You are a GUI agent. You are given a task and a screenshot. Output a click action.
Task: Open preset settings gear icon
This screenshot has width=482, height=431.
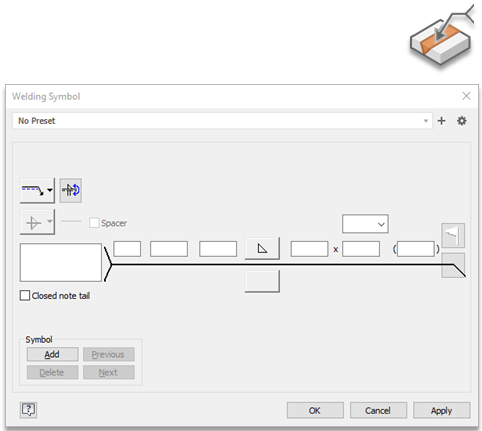coord(462,121)
